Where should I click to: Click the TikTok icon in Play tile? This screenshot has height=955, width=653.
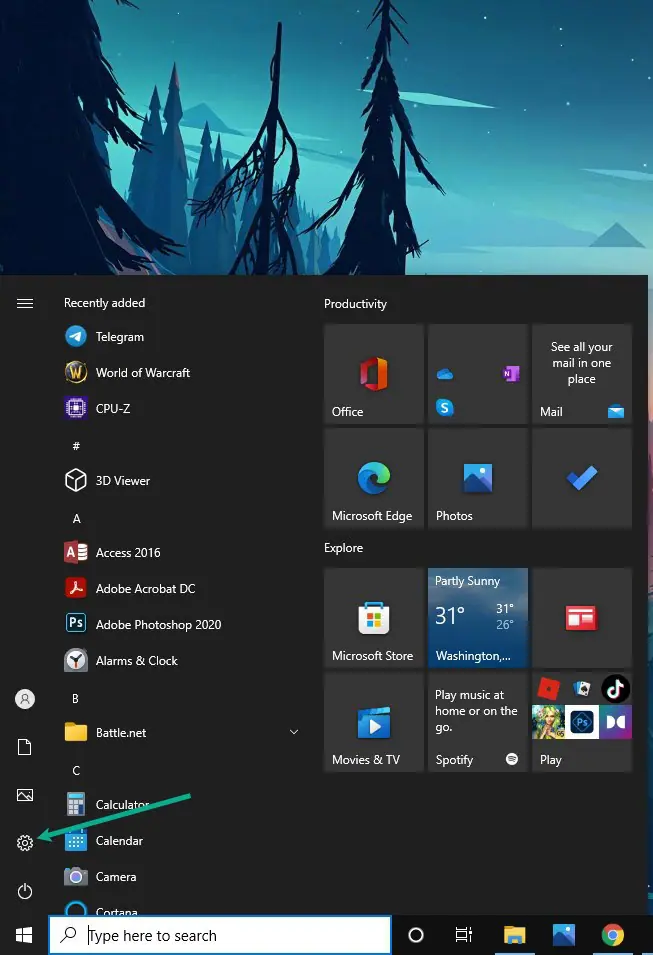[615, 689]
